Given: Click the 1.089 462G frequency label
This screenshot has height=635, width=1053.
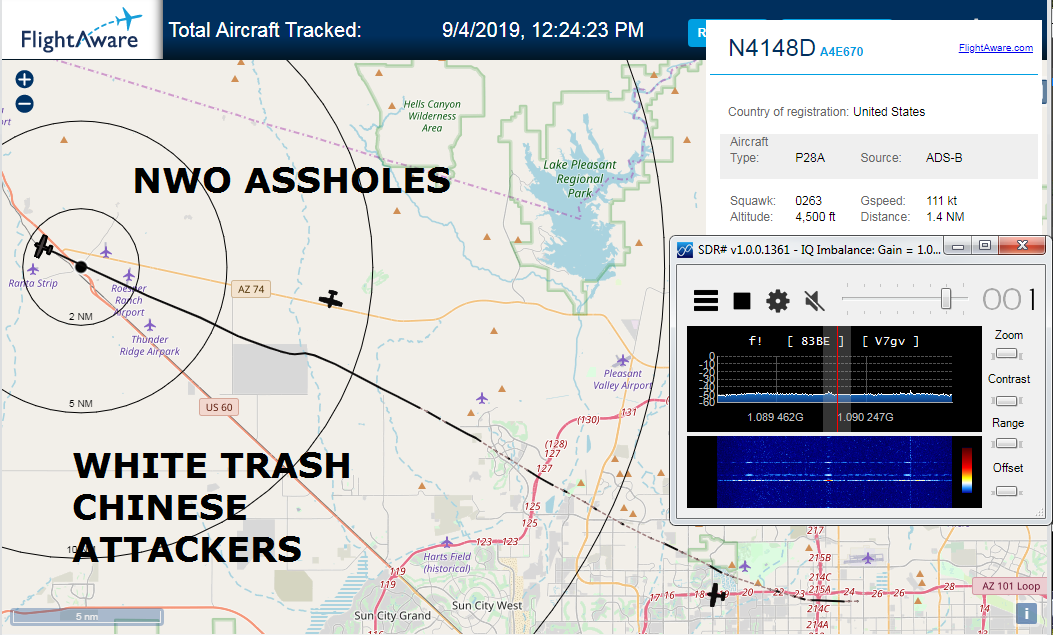Looking at the screenshot, I should [775, 417].
